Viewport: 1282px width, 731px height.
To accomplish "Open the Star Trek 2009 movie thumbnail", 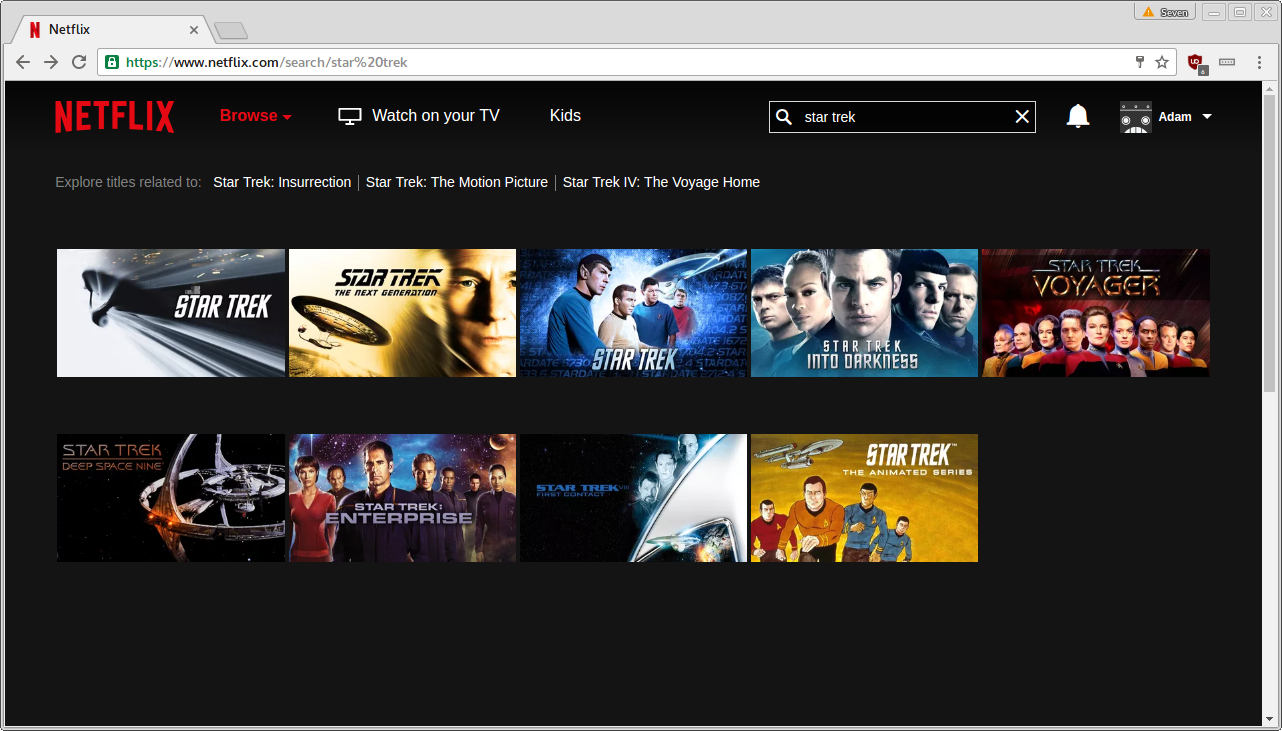I will tap(171, 313).
